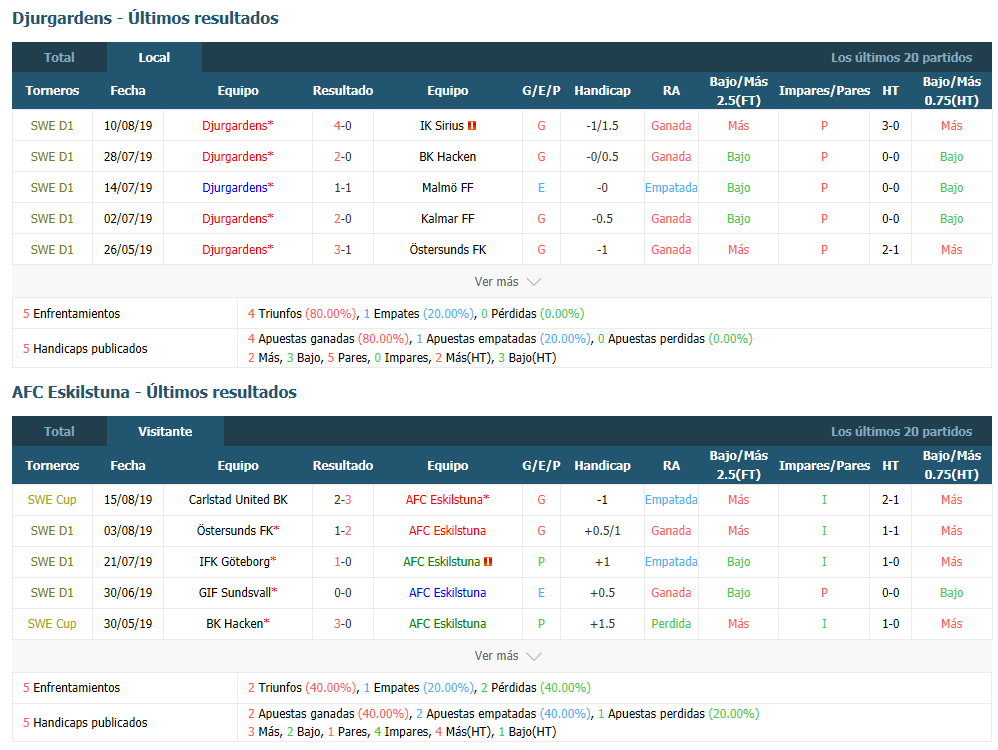Open Östersunds FK link in 26/05/19 row
The height and width of the screenshot is (750, 998).
click(x=447, y=250)
